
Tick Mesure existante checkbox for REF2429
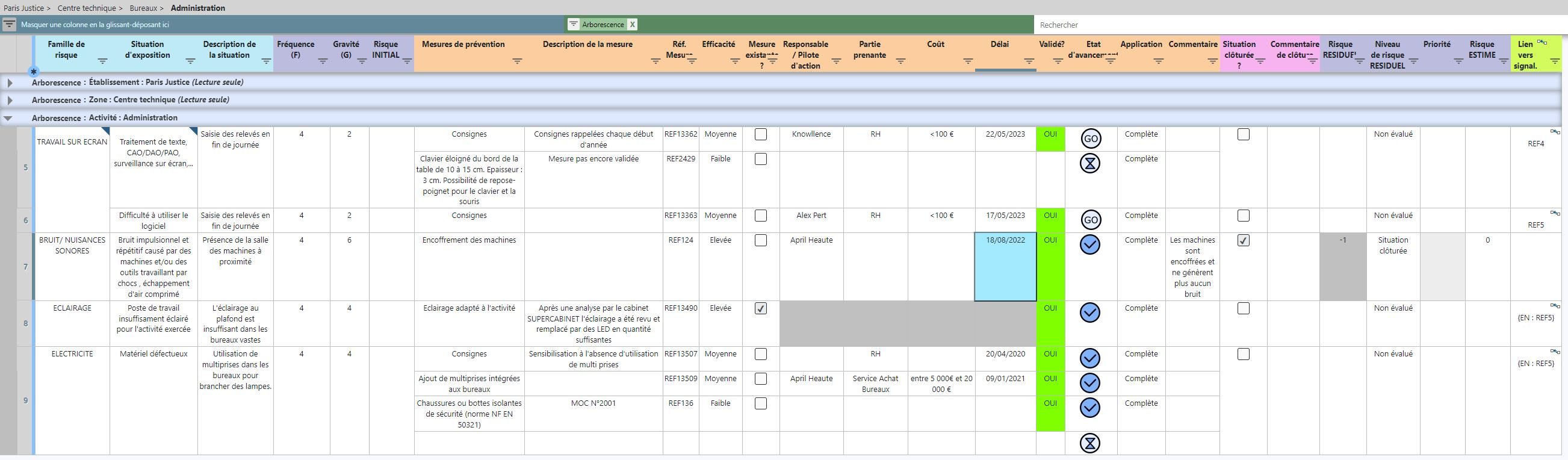click(x=761, y=159)
